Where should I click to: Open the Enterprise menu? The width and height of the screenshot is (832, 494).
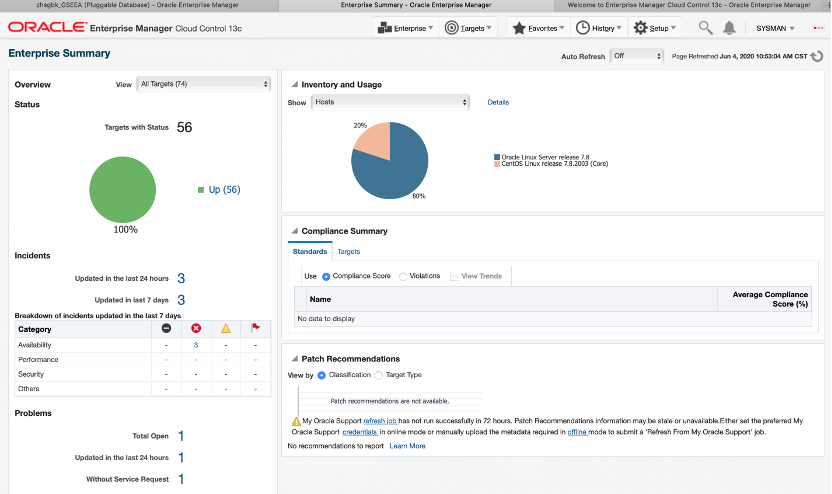405,28
